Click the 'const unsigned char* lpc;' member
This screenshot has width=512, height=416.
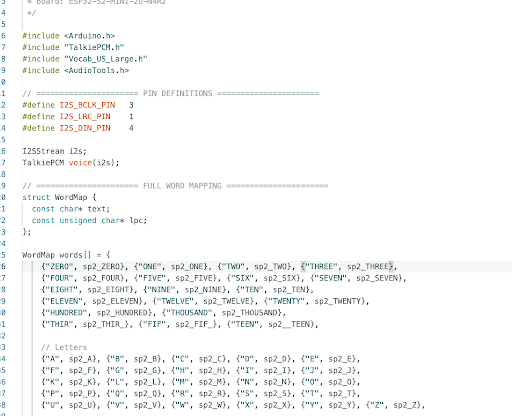89,220
